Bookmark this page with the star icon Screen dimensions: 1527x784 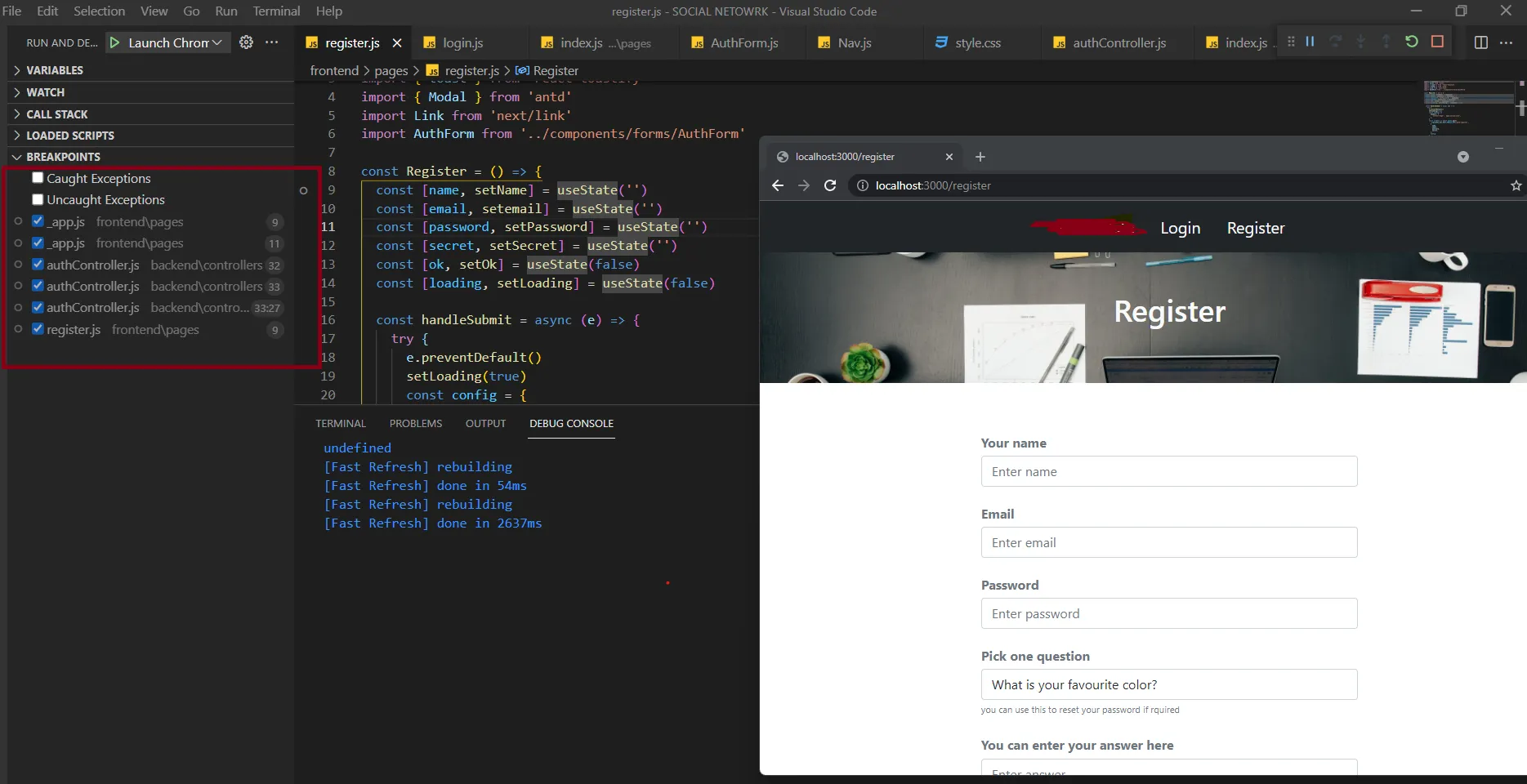click(x=1516, y=185)
